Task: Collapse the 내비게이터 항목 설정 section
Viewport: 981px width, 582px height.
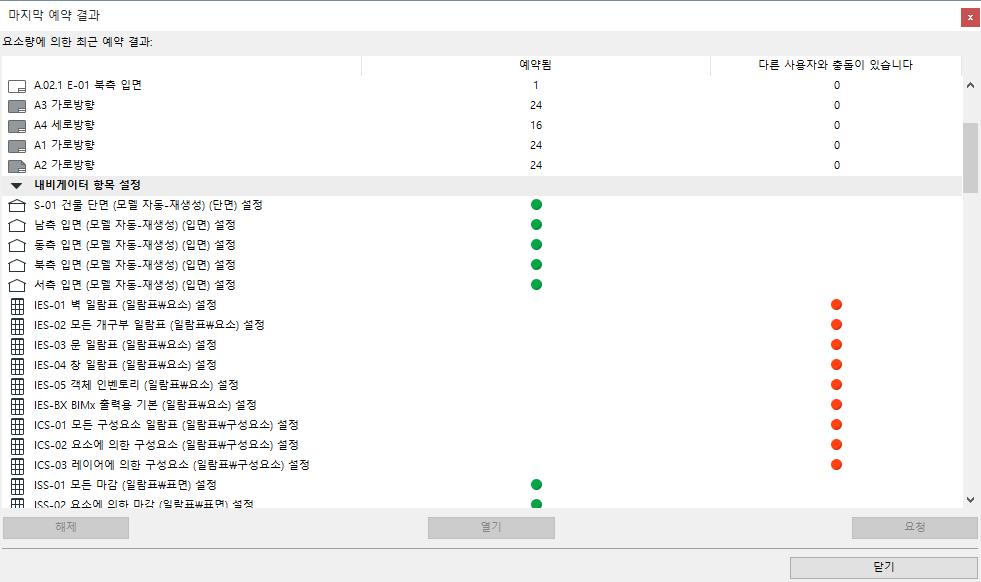Action: [15, 184]
